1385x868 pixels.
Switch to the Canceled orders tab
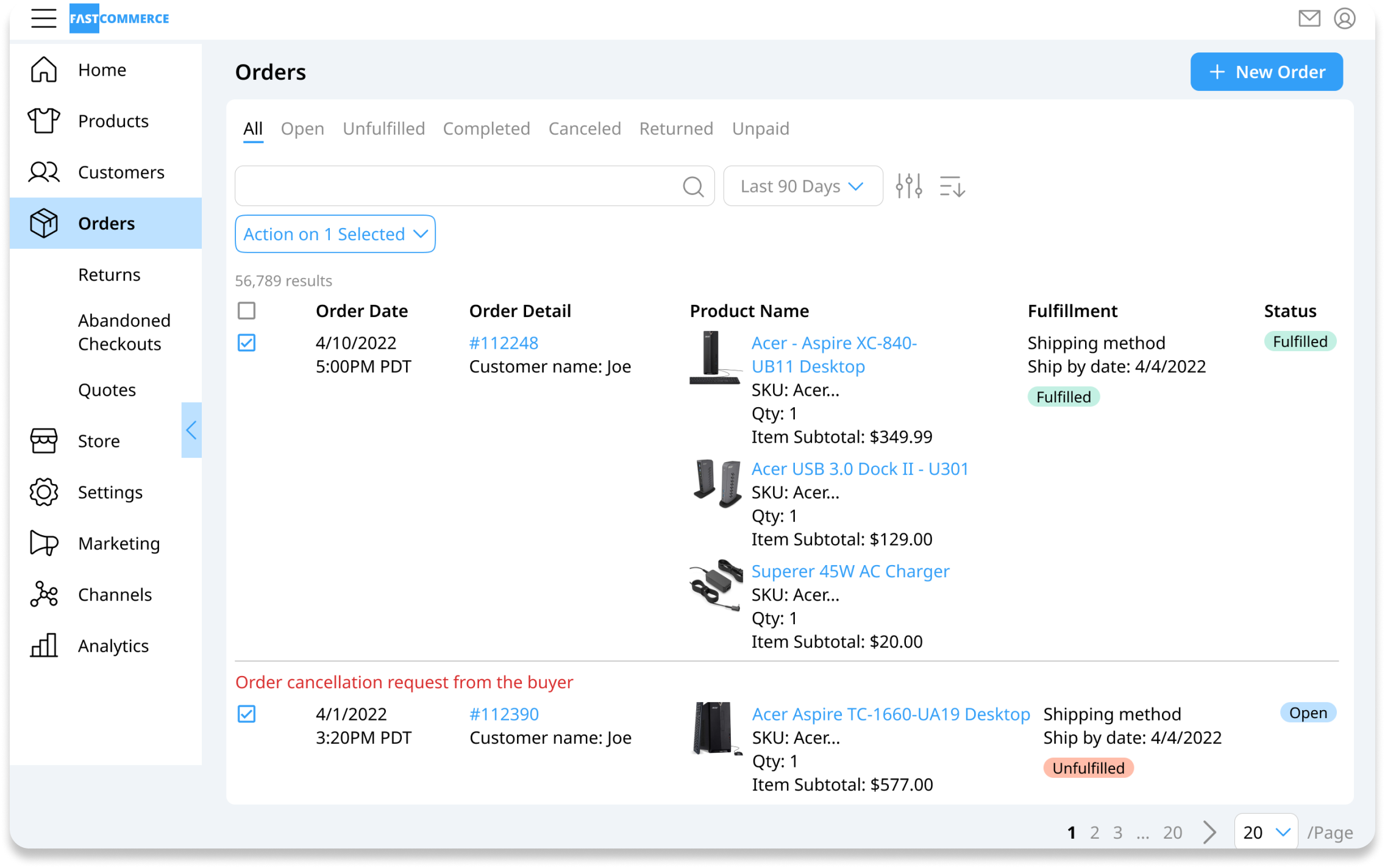click(584, 128)
